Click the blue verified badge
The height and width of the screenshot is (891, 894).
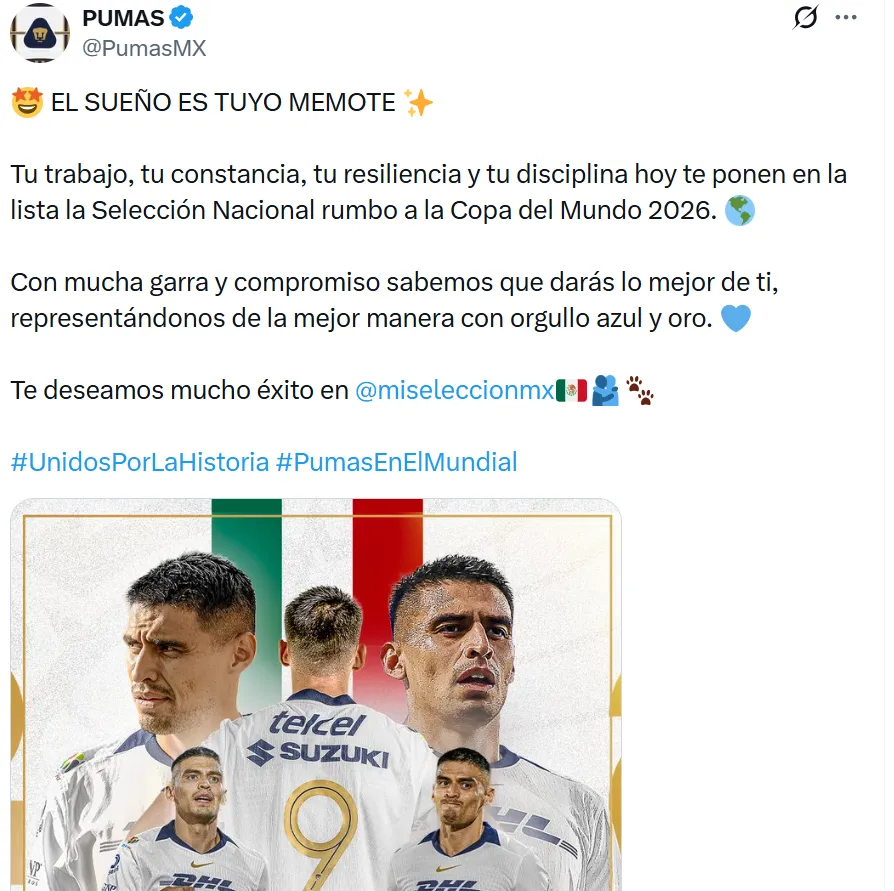(181, 18)
